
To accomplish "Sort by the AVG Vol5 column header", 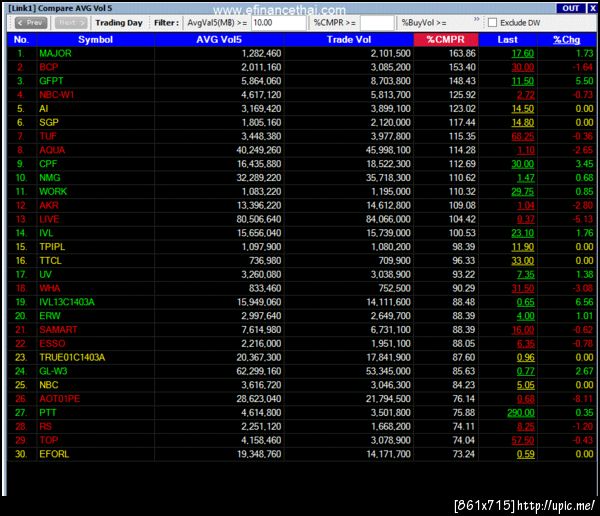I will tap(219, 40).
